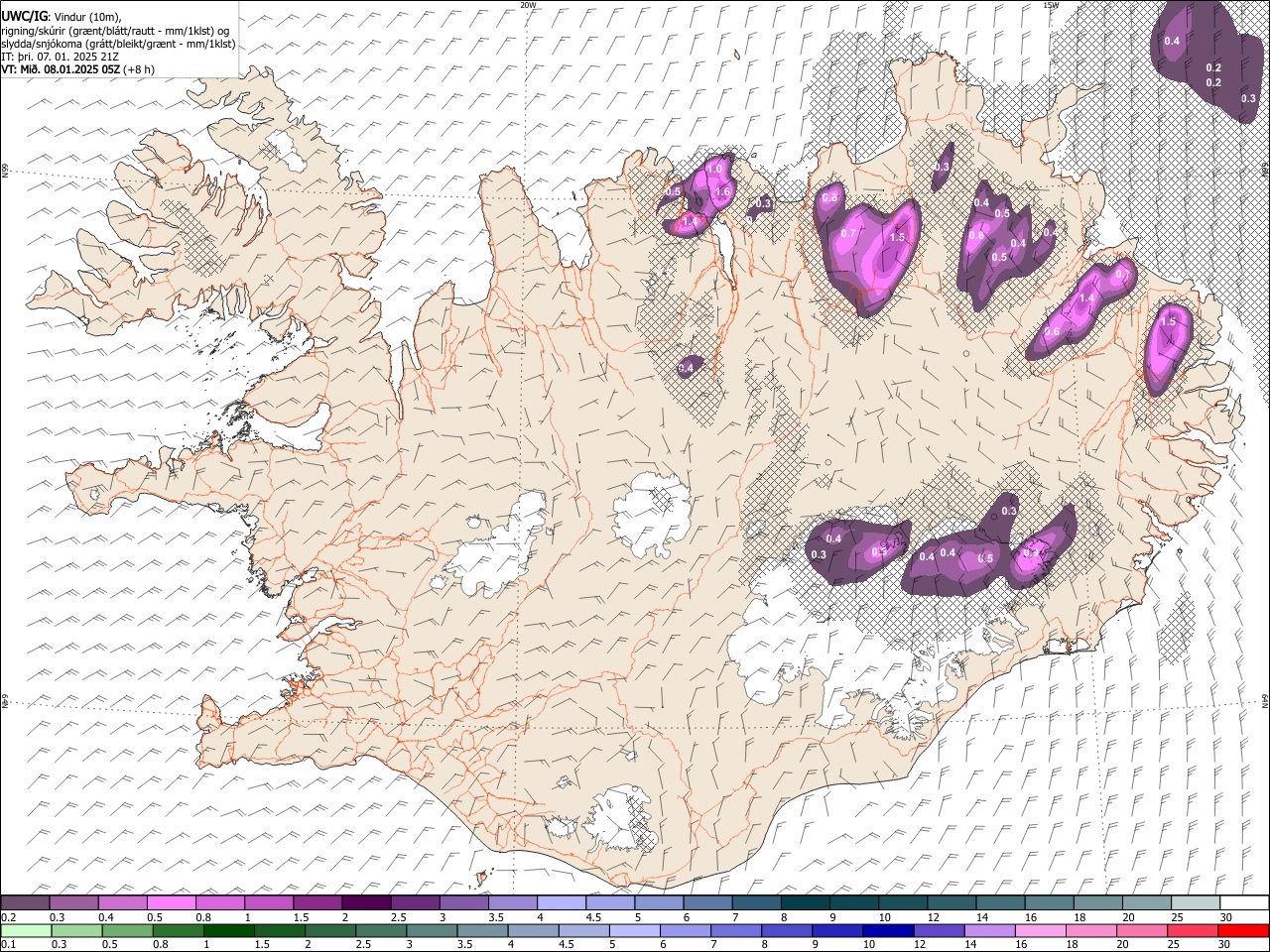This screenshot has width=1270, height=952.
Task: Pick the darkest green 1 swatch in the lower legend
Action: coord(228,930)
